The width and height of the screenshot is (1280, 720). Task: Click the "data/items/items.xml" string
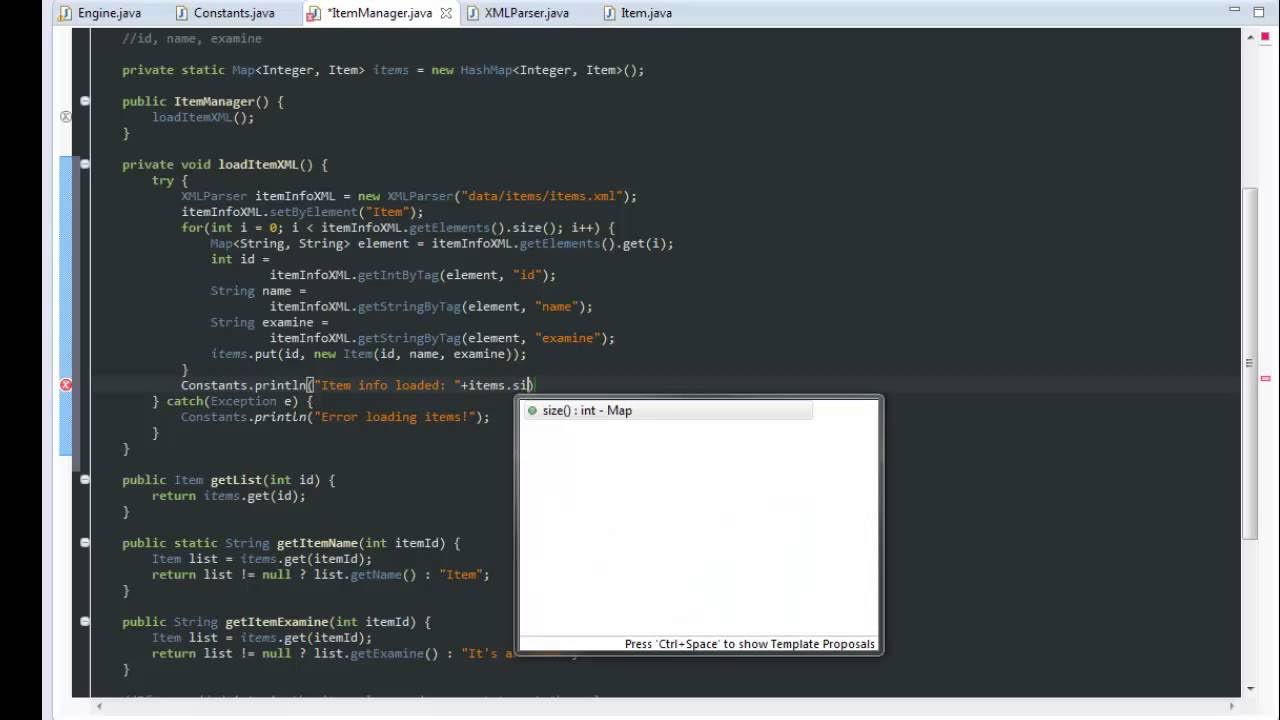point(540,196)
